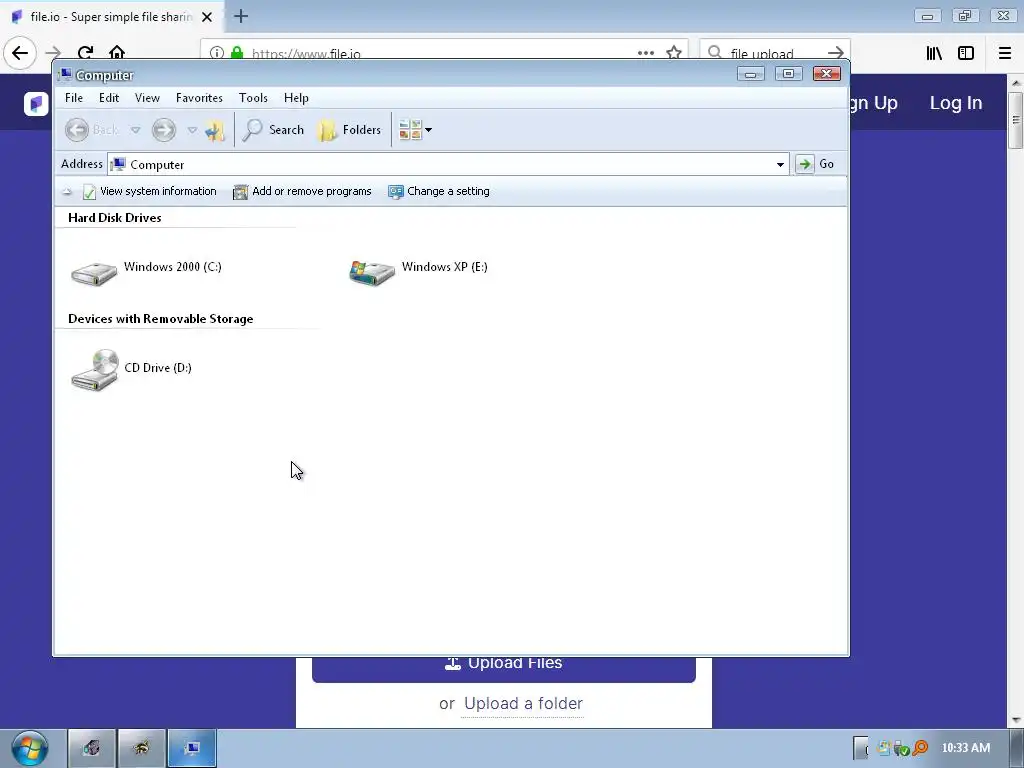Open a new browser tab with the plus button
The image size is (1024, 768).
241,16
